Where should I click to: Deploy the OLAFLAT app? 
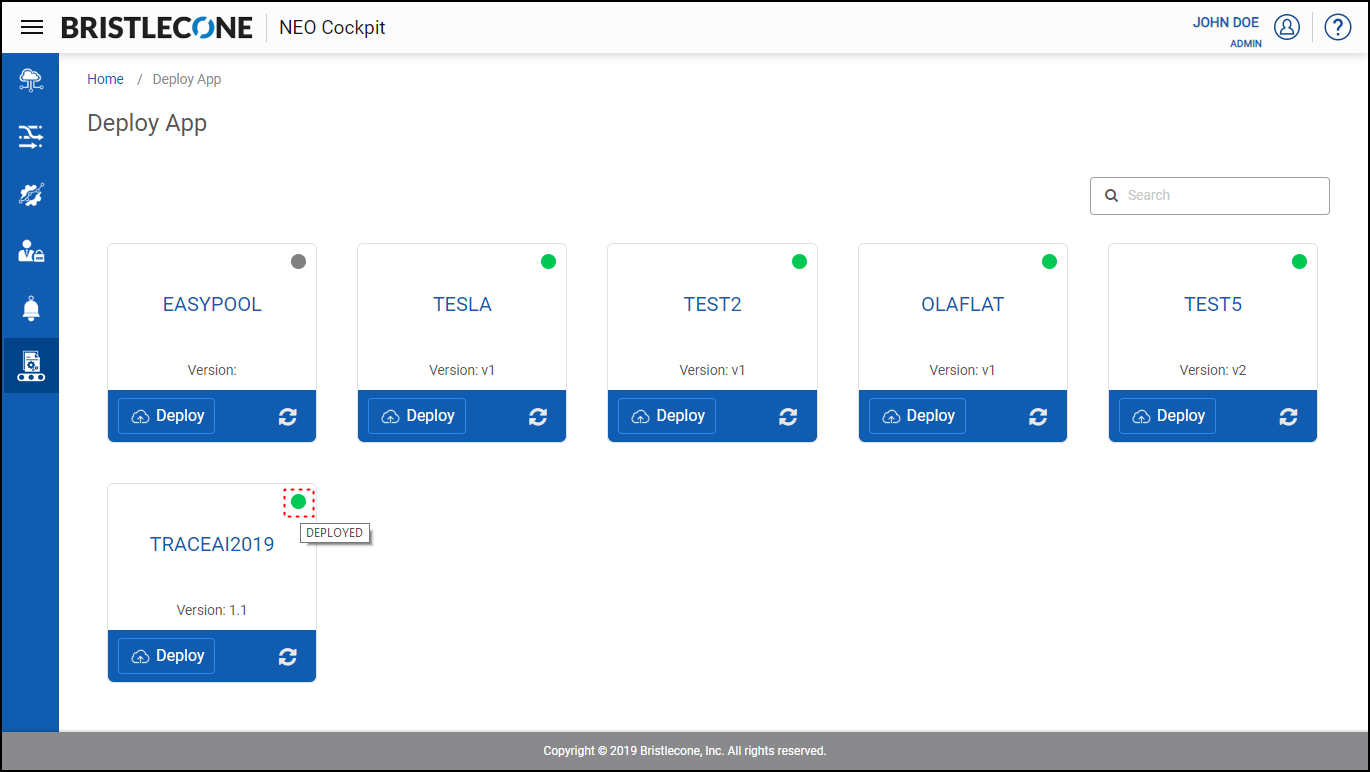coord(917,416)
